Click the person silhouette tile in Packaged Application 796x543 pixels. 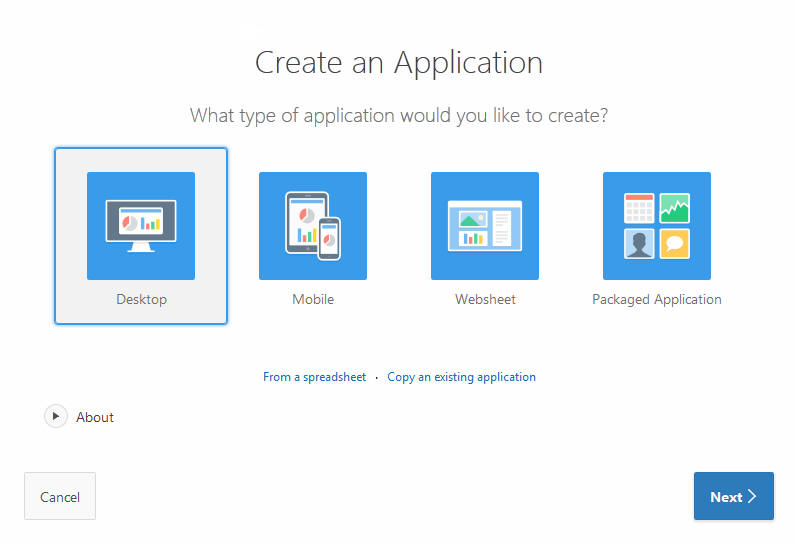point(639,244)
